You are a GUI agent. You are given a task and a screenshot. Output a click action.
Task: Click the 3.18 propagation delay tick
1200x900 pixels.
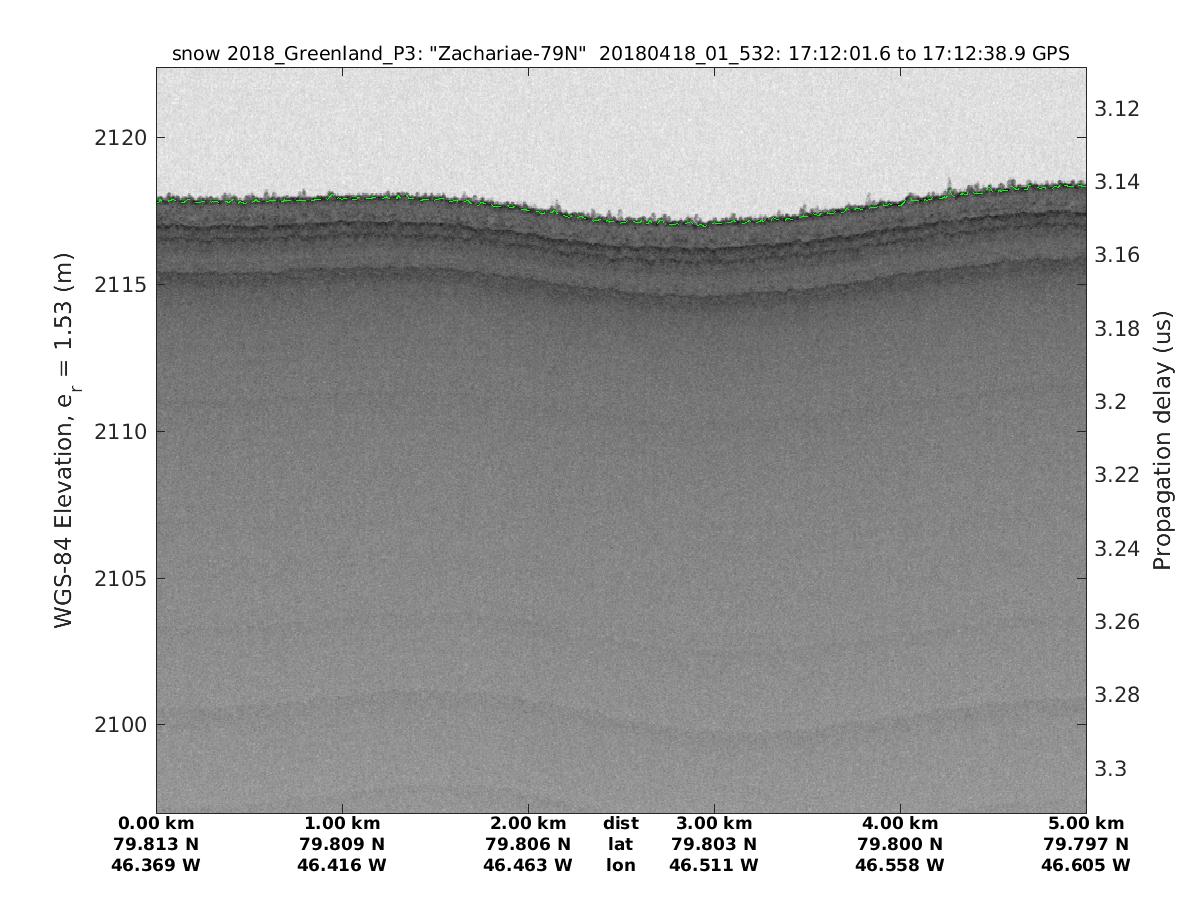click(1117, 328)
